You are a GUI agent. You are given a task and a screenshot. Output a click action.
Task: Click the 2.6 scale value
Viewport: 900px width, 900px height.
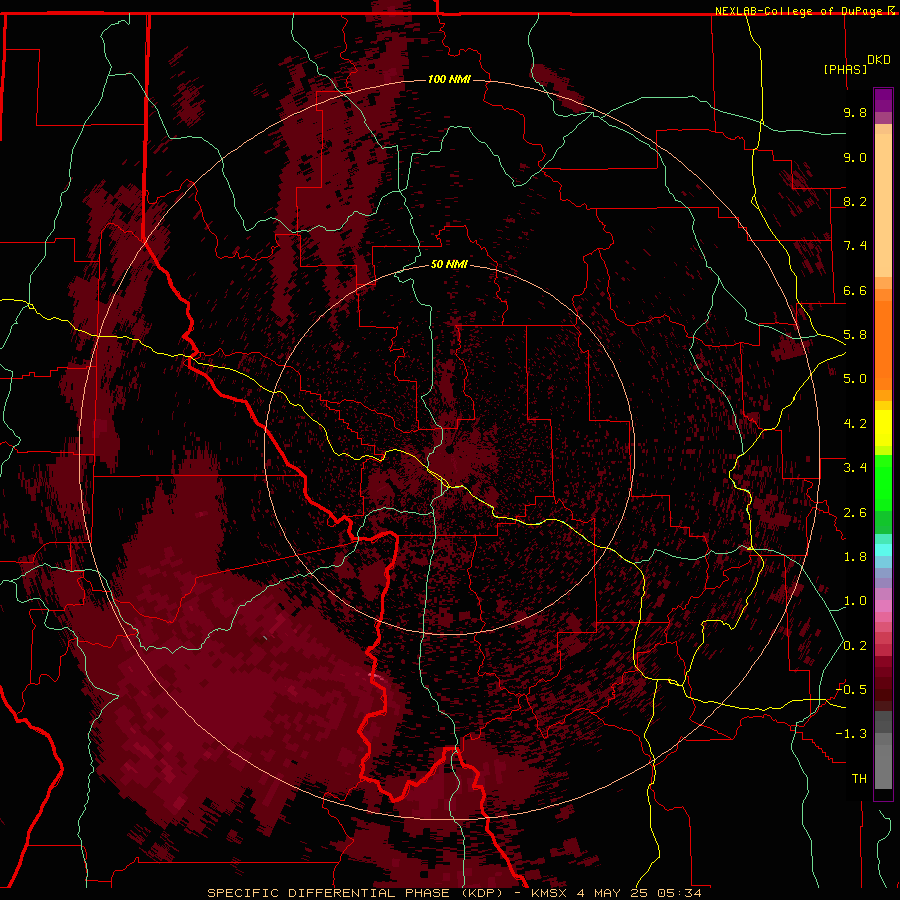pos(855,513)
